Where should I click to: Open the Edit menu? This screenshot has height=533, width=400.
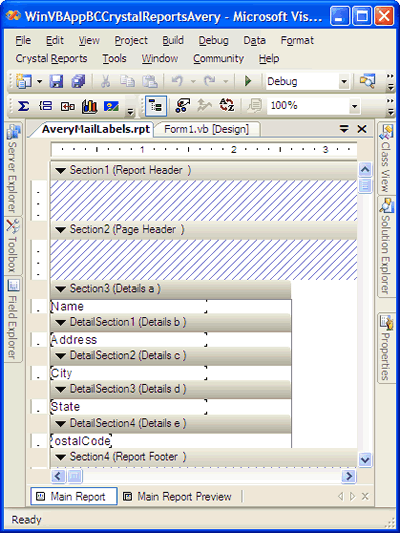click(55, 40)
